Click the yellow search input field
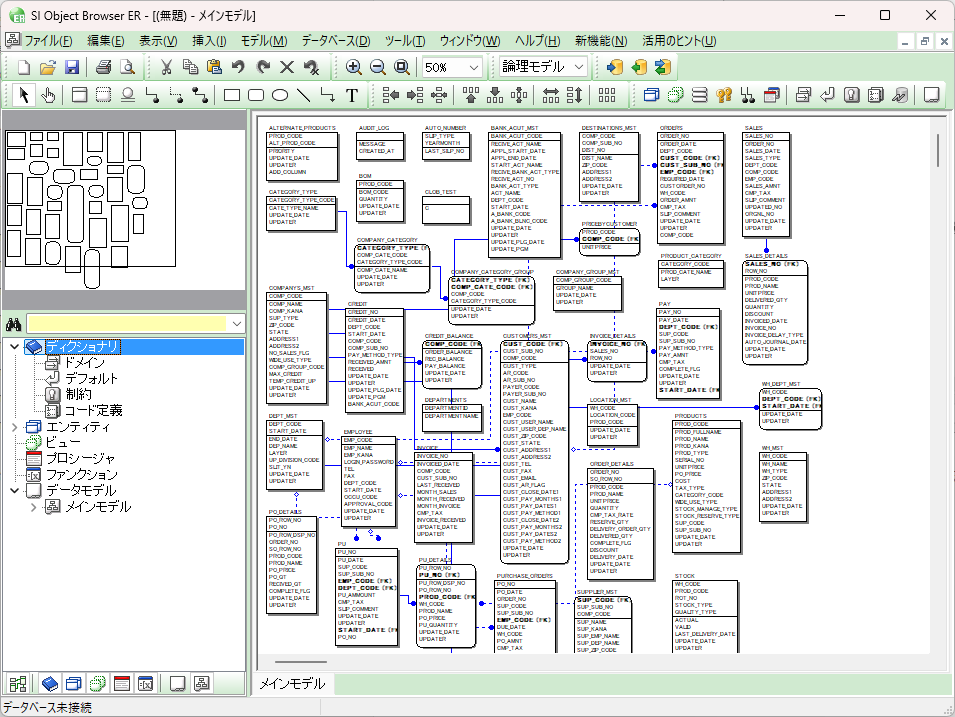The image size is (955, 717). tap(127, 323)
